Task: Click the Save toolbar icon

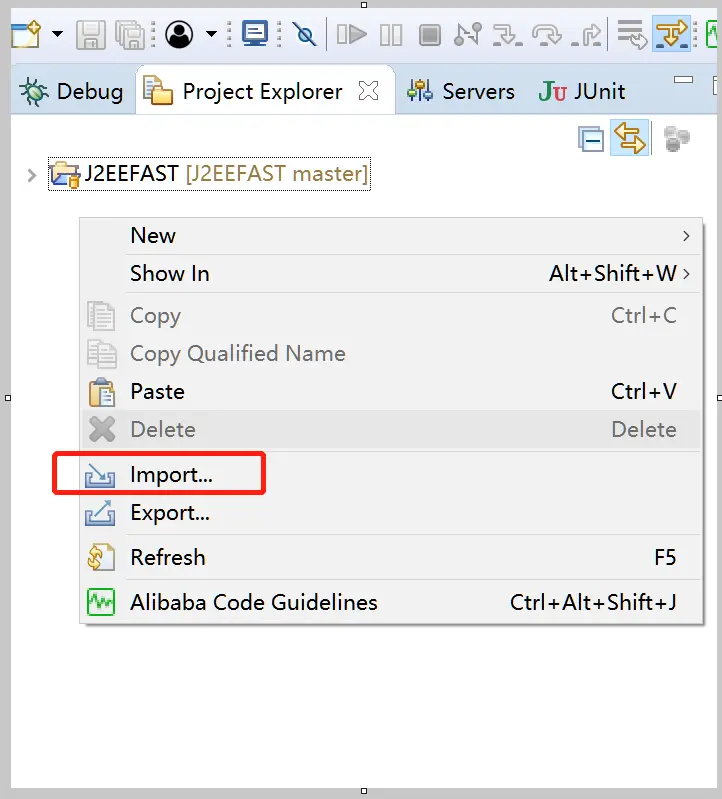Action: 91,36
